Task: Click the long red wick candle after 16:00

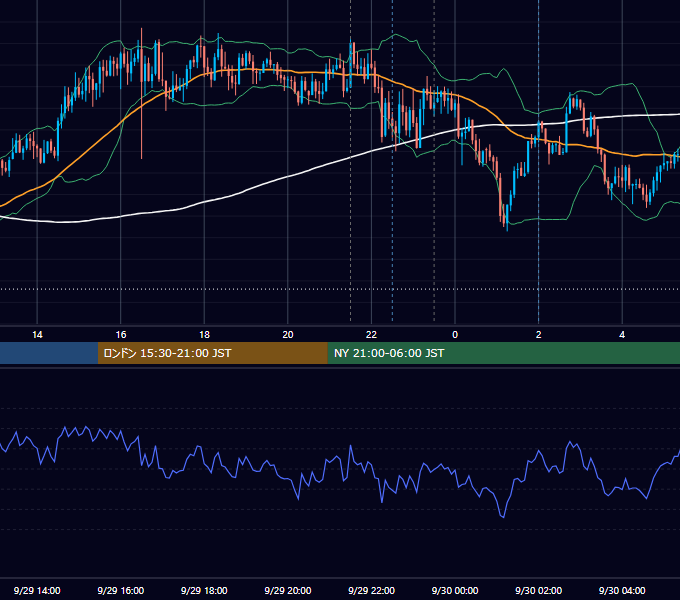Action: 141,93
